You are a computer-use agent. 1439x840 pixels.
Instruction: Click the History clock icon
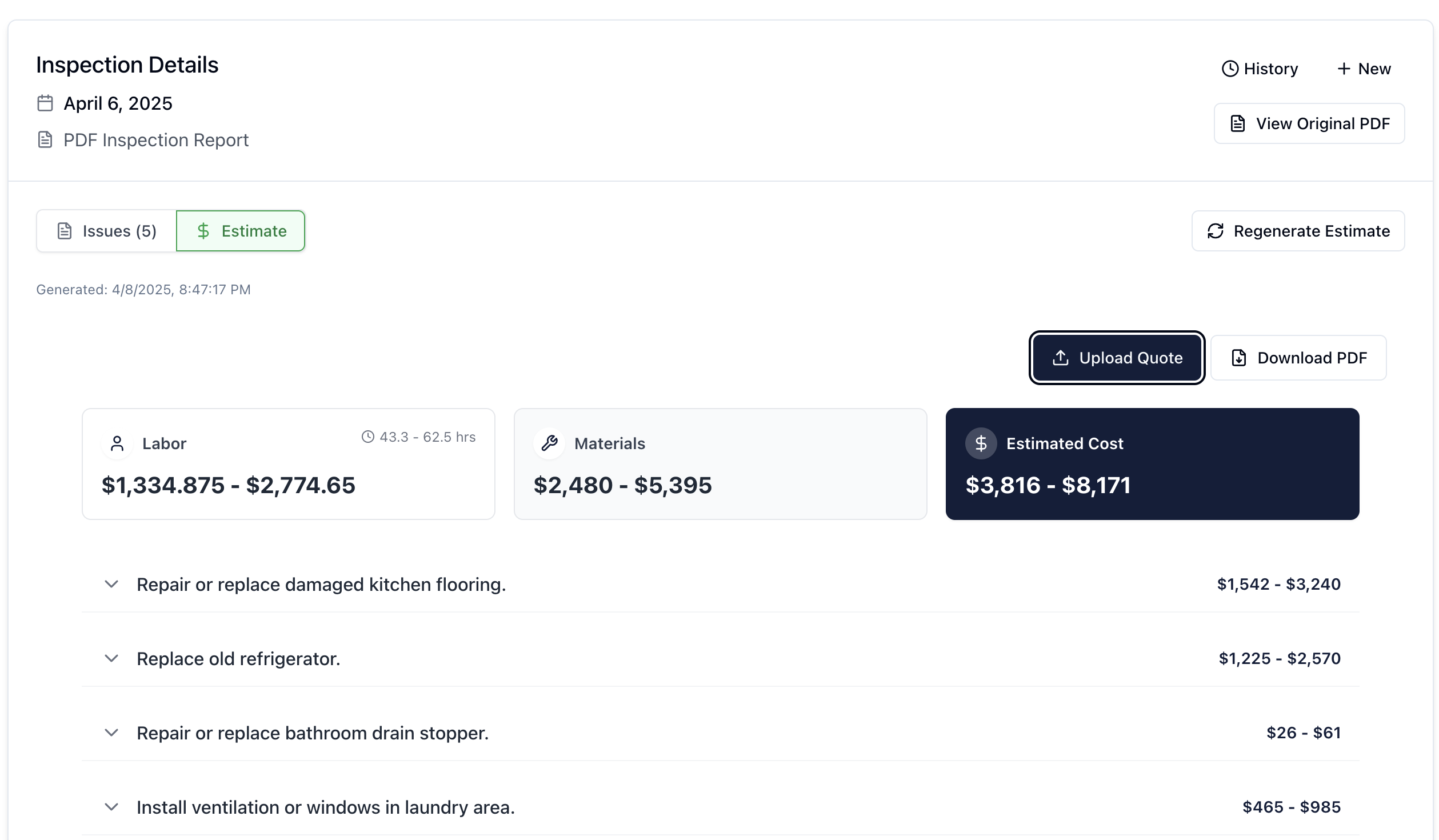point(1229,69)
